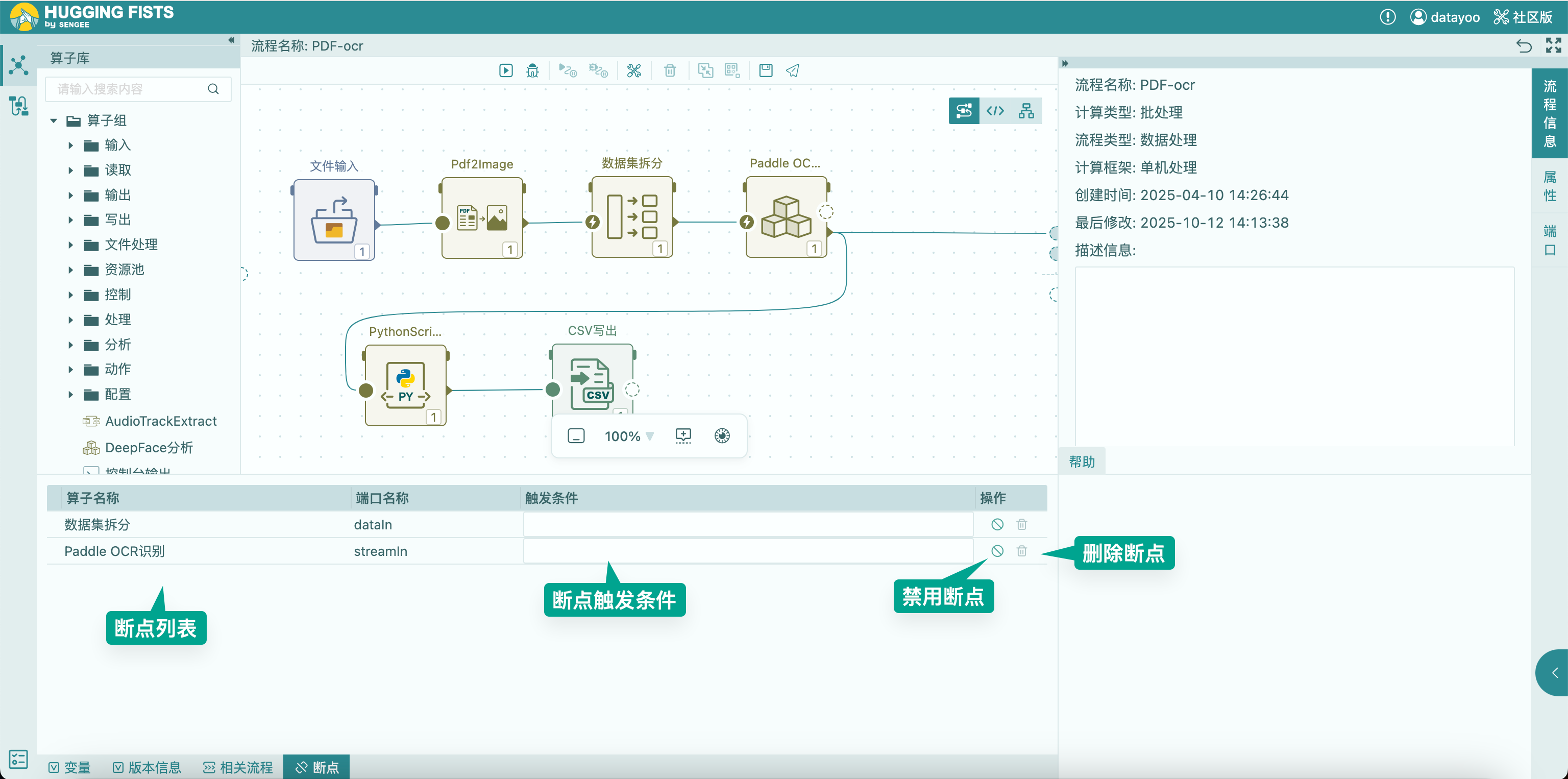Click the publish paper-plane icon
Screen dimensions: 1568x779
[793, 70]
